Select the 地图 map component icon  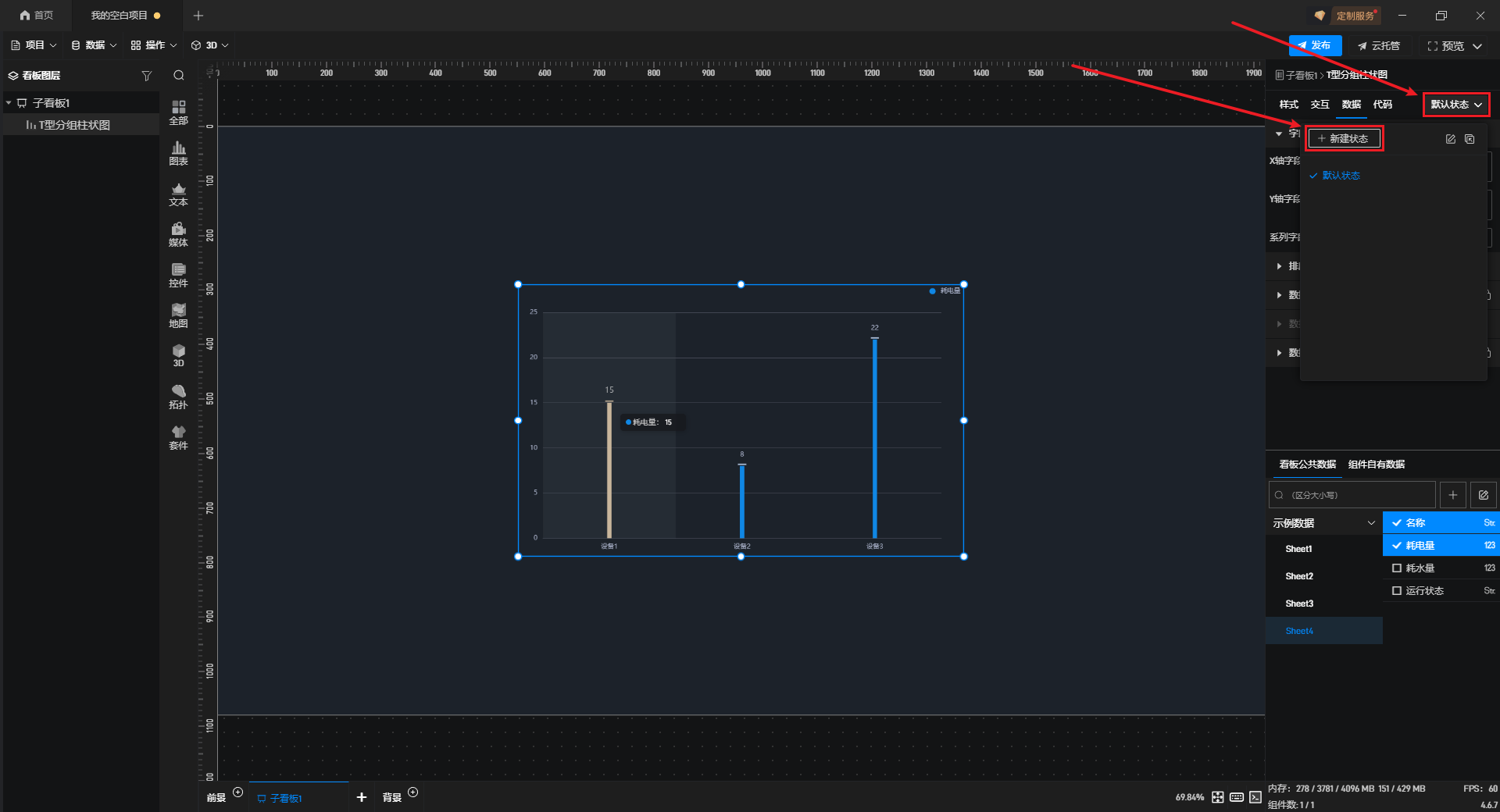tap(178, 315)
